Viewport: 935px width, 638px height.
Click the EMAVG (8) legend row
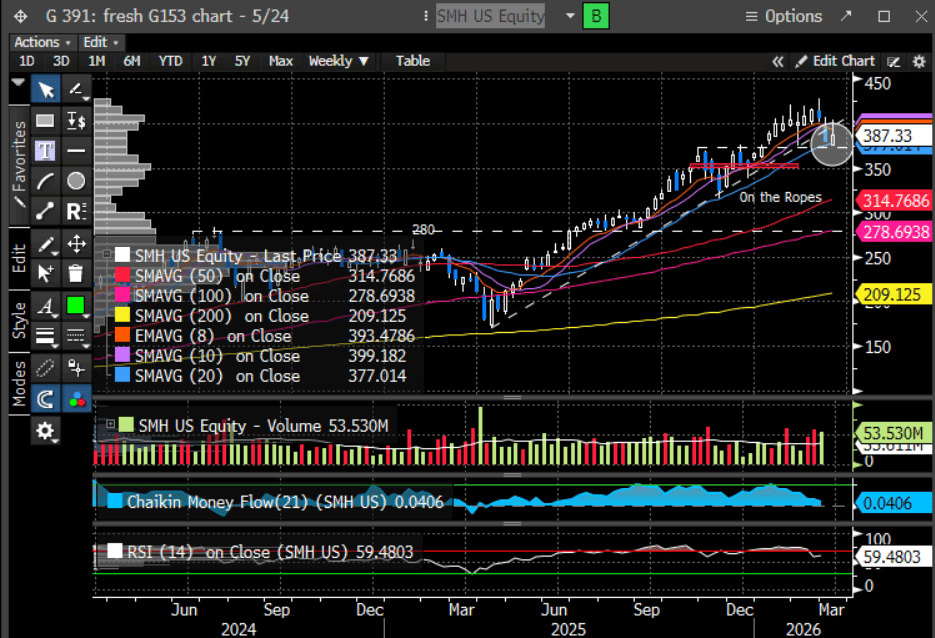pyautogui.click(x=262, y=336)
